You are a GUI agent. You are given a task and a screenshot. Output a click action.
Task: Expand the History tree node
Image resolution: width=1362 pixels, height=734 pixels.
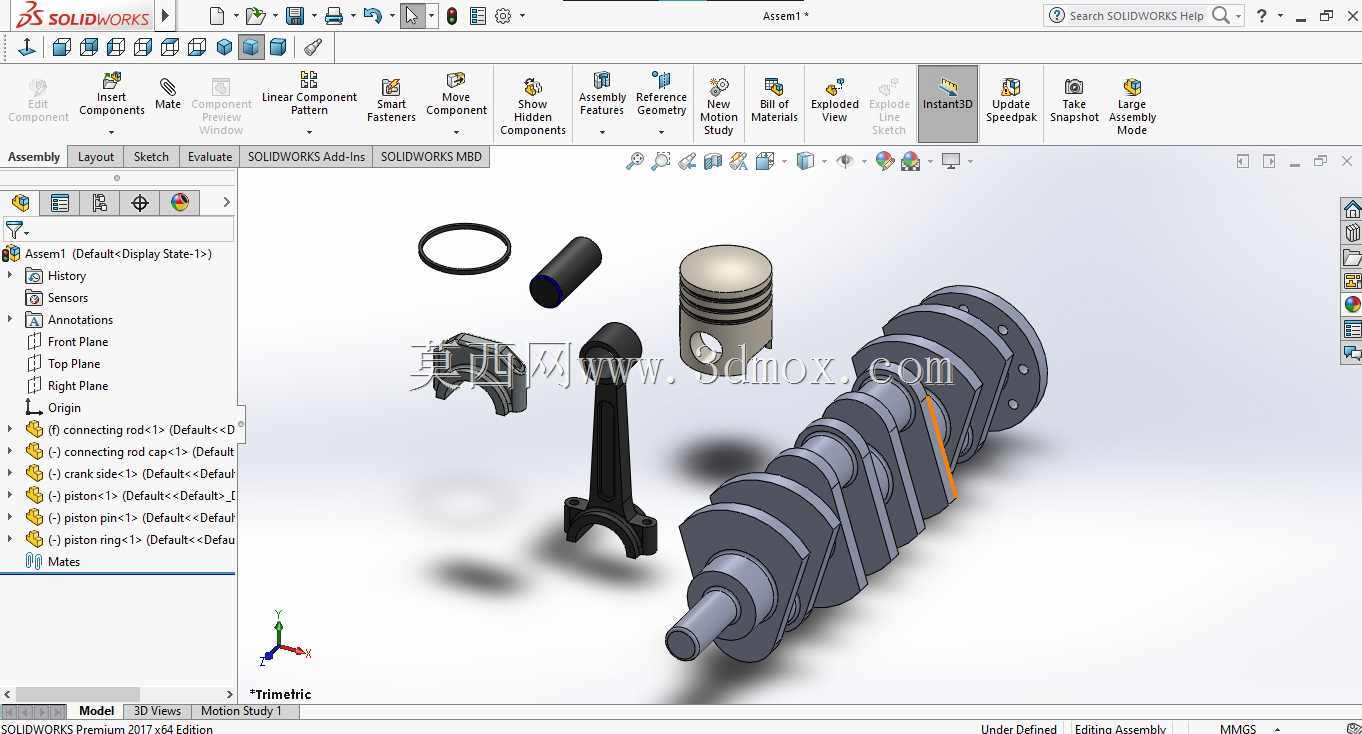pos(10,276)
